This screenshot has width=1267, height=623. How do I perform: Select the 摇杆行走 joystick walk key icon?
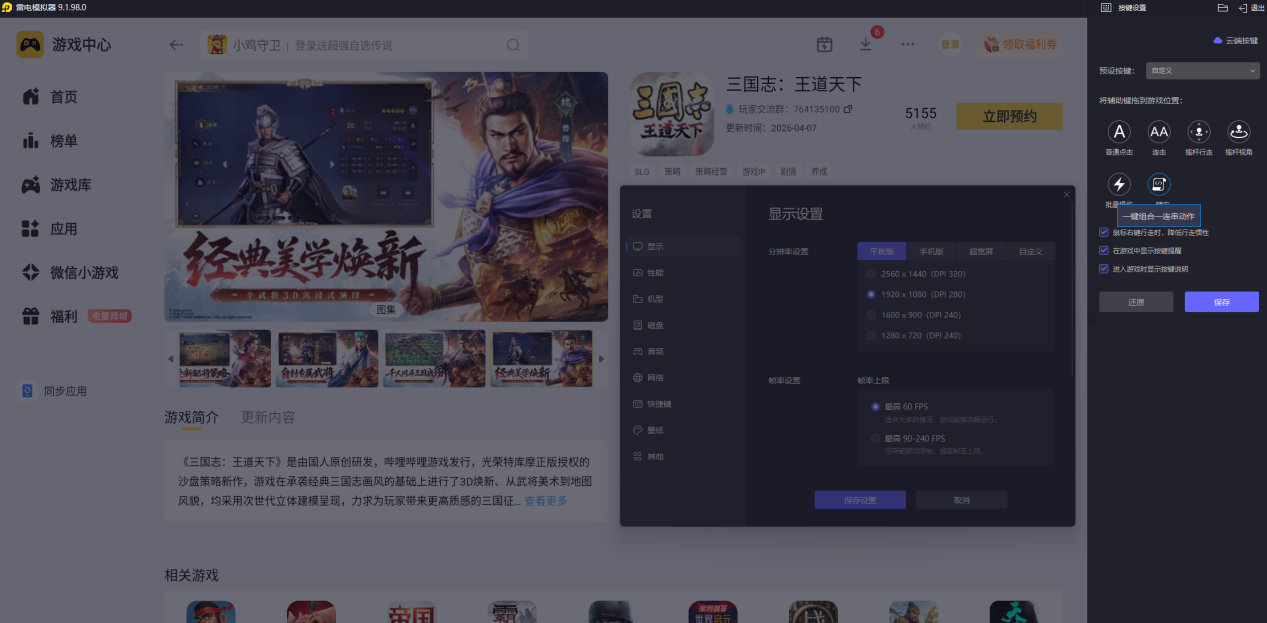coord(1199,132)
